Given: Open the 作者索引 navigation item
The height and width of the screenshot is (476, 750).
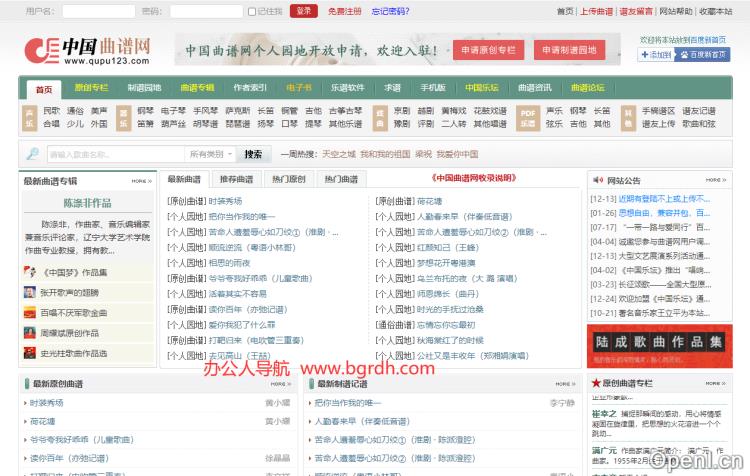Looking at the screenshot, I should (x=250, y=88).
